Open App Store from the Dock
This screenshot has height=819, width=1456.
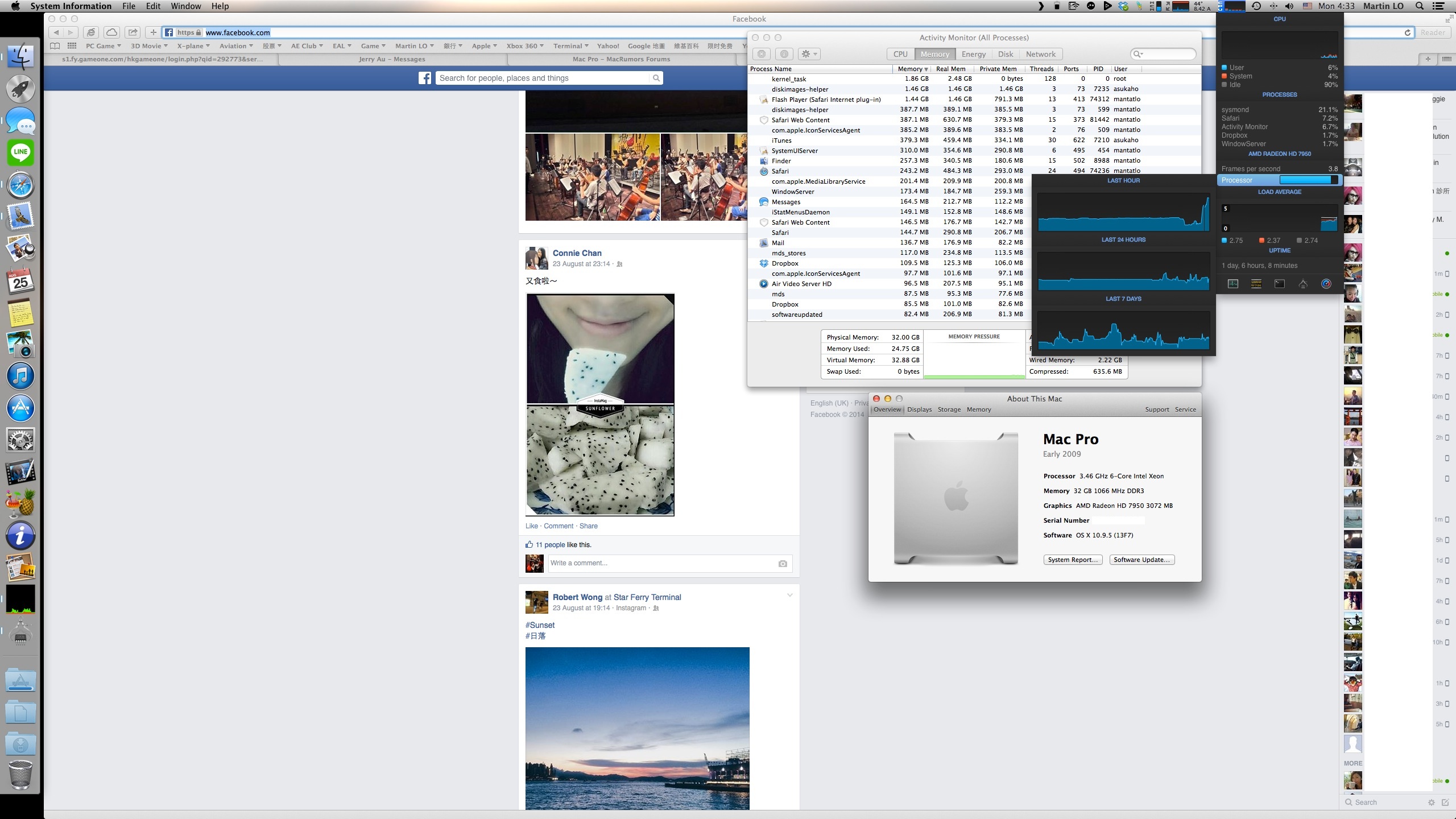[x=20, y=408]
